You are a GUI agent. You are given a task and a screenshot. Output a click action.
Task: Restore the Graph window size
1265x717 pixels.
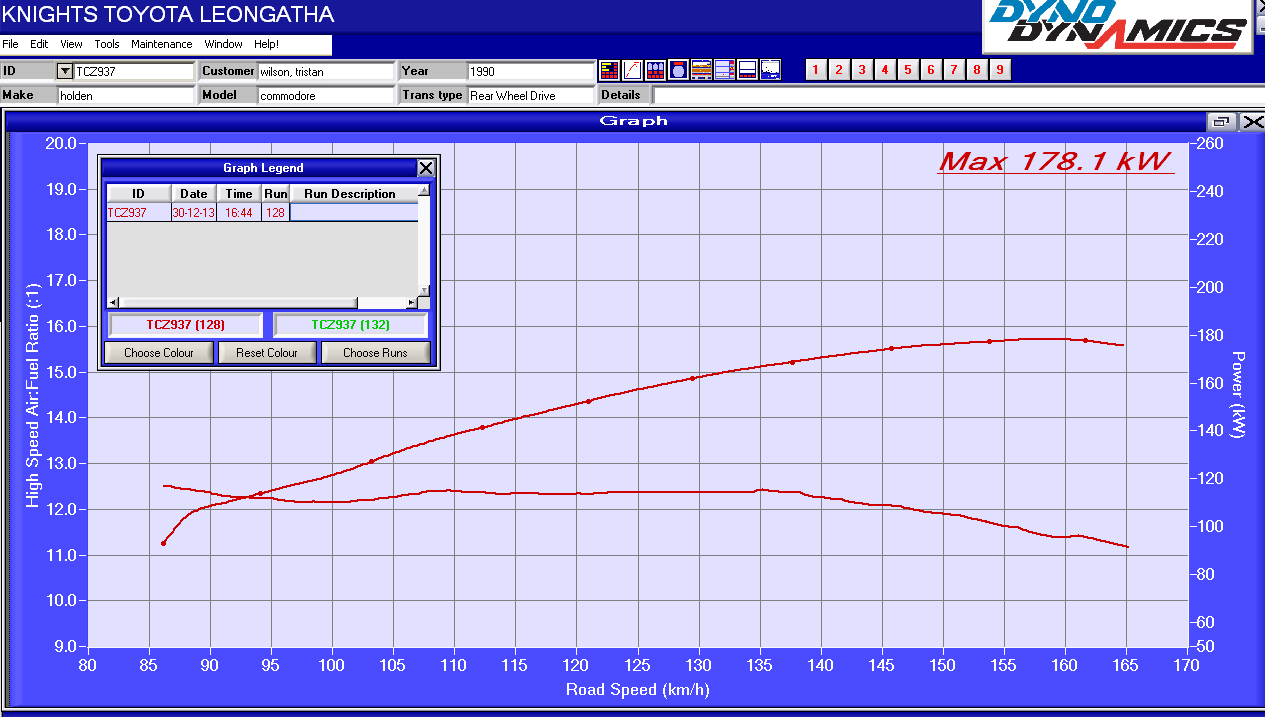1221,122
